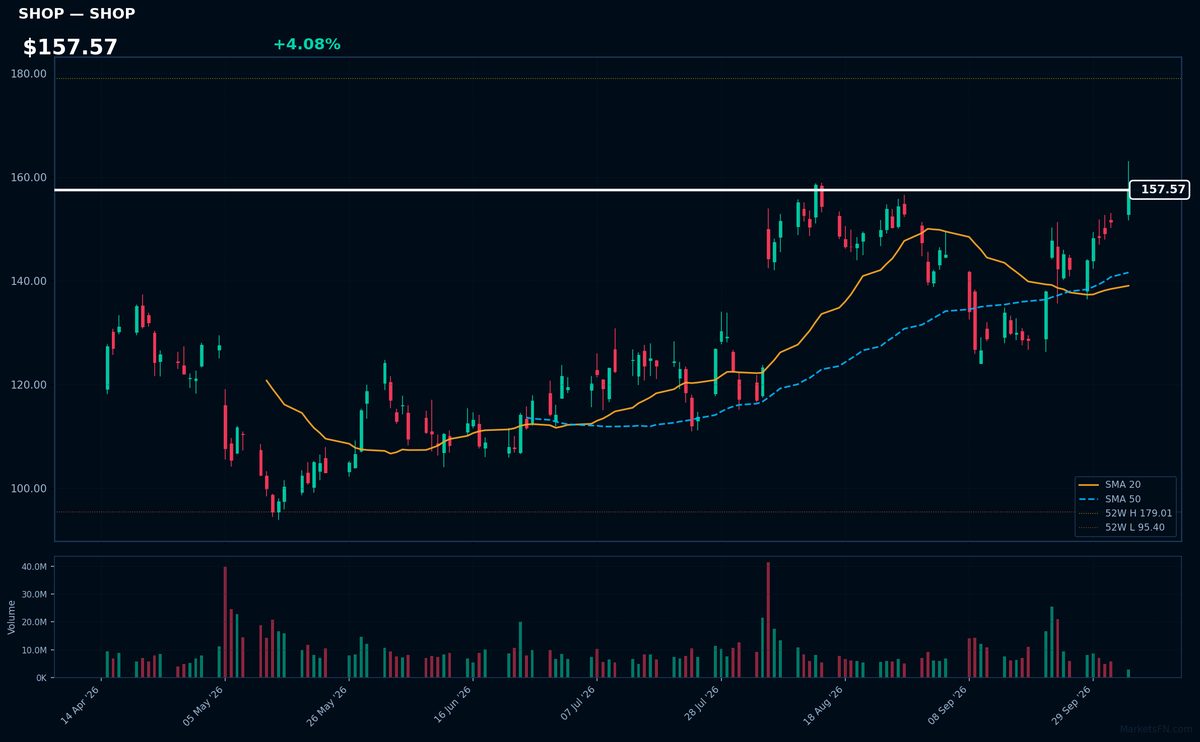
Task: Click the 0K volume axis label
Action: [41, 677]
